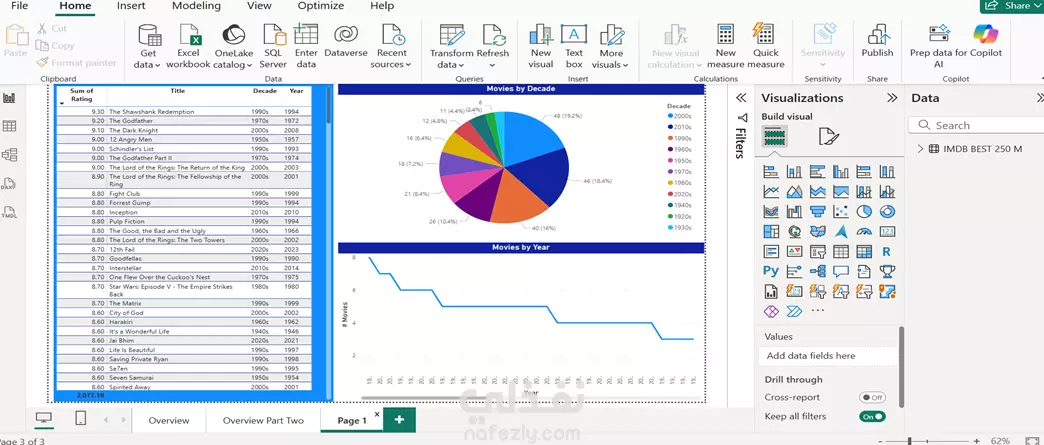
Task: Switch to the Modeling ribbon tab
Action: 196,6
